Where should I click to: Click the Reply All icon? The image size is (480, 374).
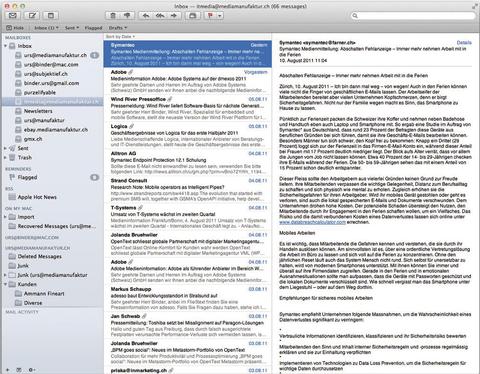pos(160,15)
